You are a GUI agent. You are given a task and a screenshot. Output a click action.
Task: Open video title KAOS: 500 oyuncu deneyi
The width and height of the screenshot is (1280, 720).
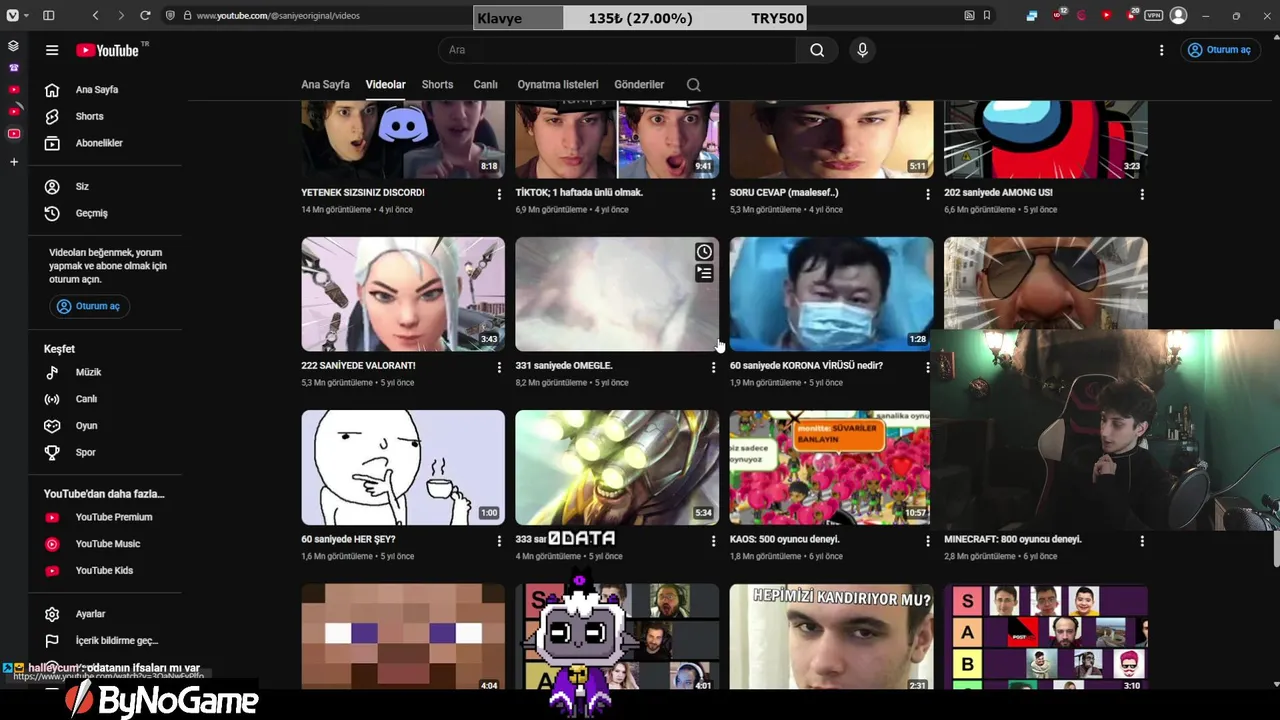coord(785,539)
